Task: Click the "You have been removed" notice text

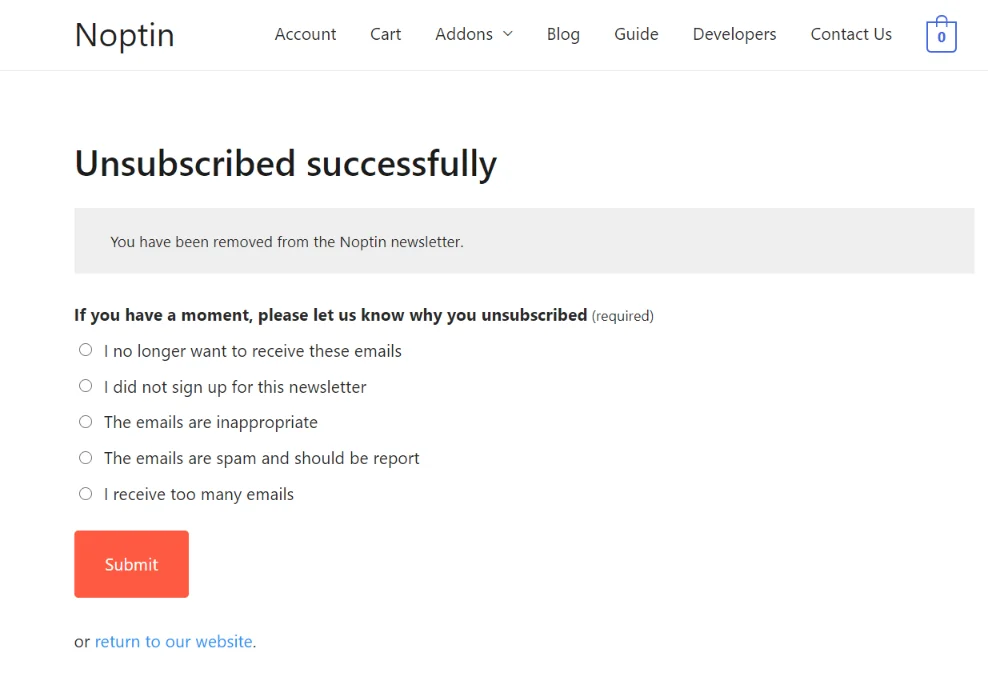Action: pyautogui.click(x=287, y=242)
